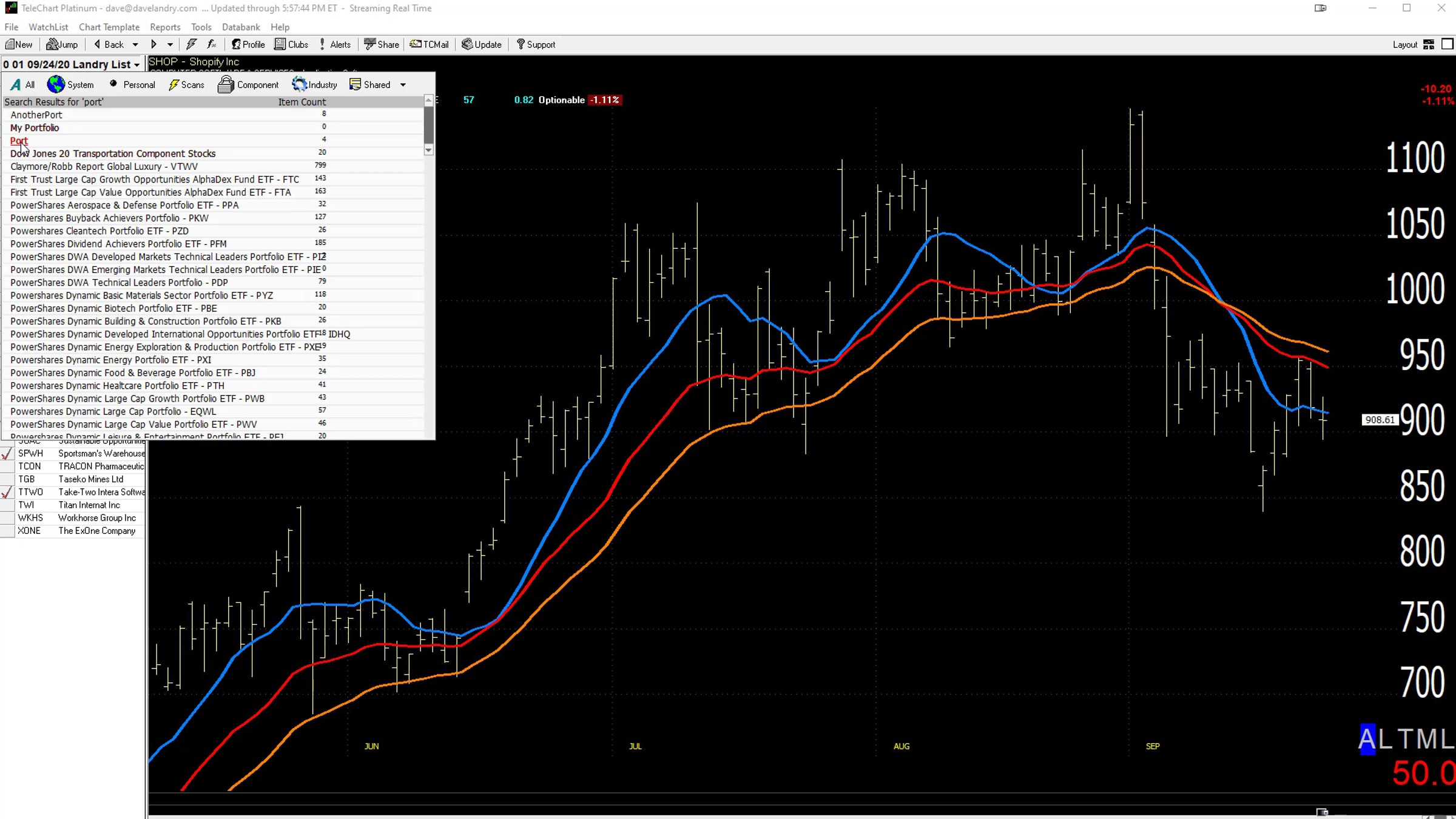This screenshot has width=1456, height=819.
Task: Toggle the flag checkmark beside SPWH
Action: pos(7,454)
